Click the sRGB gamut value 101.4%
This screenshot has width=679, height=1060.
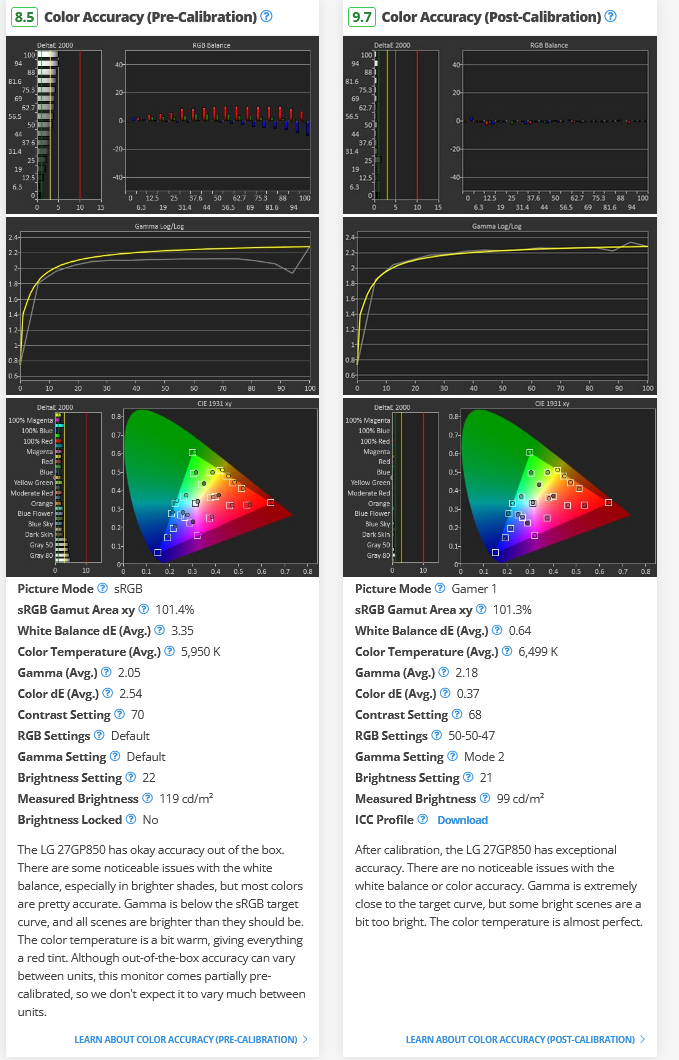(174, 610)
